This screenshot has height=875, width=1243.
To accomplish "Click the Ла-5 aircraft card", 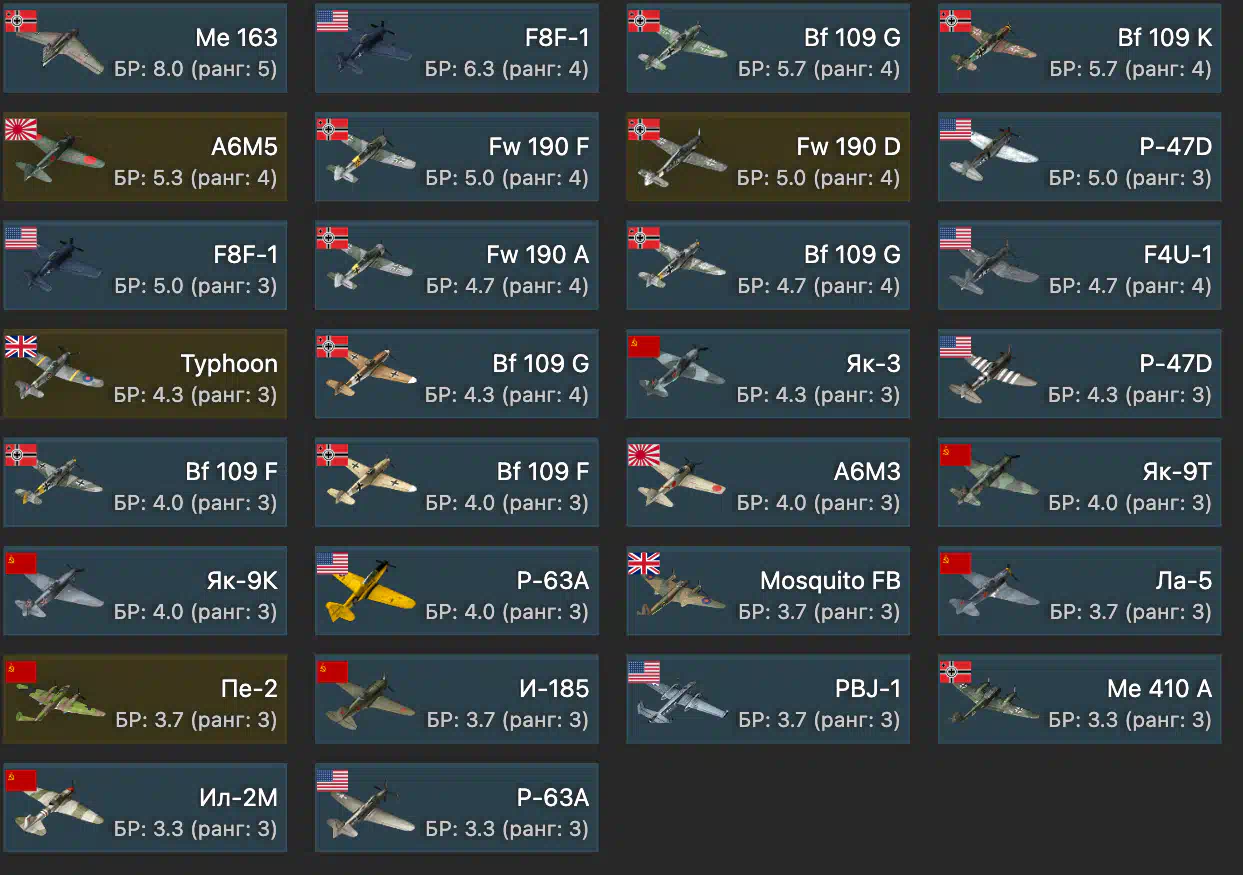I will [1079, 590].
